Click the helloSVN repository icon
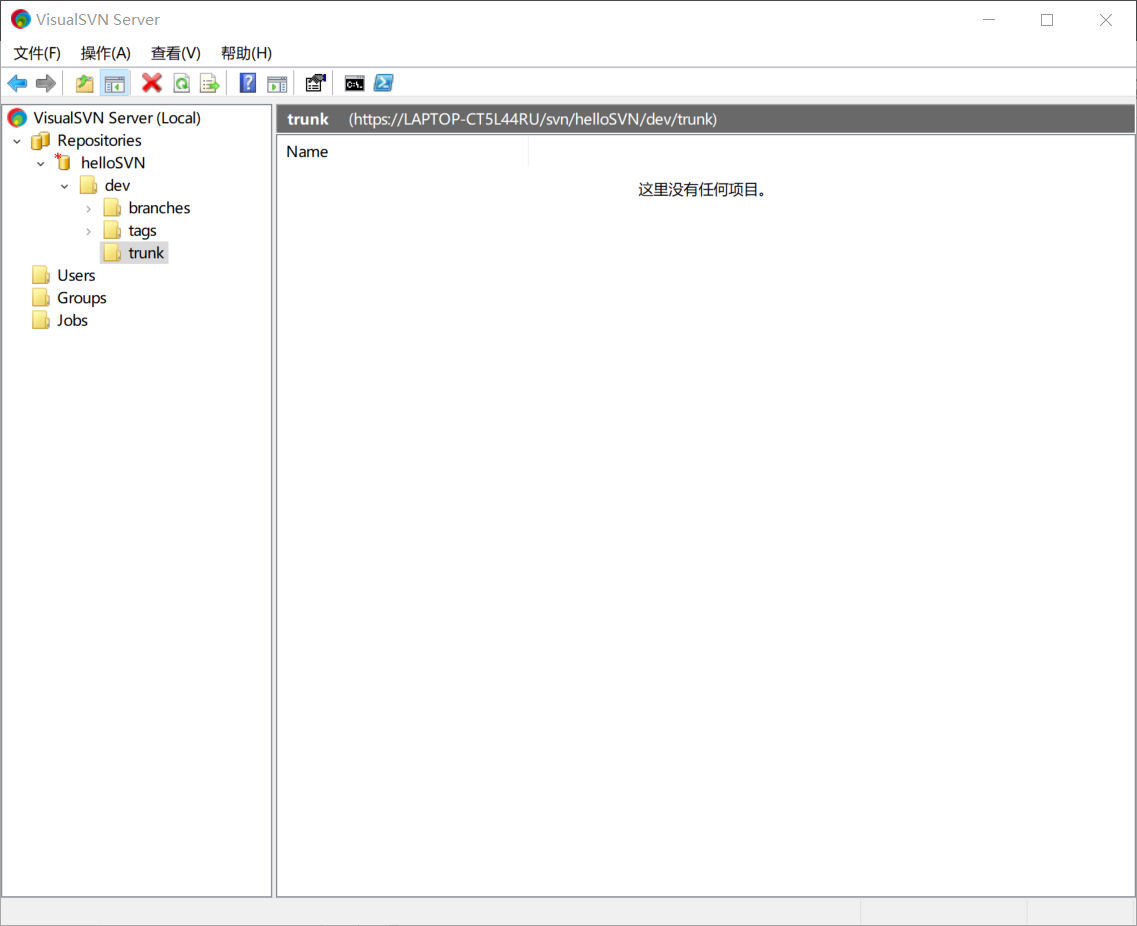The width and height of the screenshot is (1137, 926). [63, 162]
